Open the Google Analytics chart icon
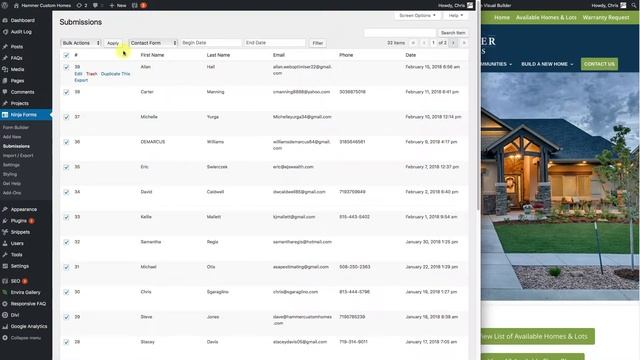The image size is (640, 360). click(x=5, y=327)
